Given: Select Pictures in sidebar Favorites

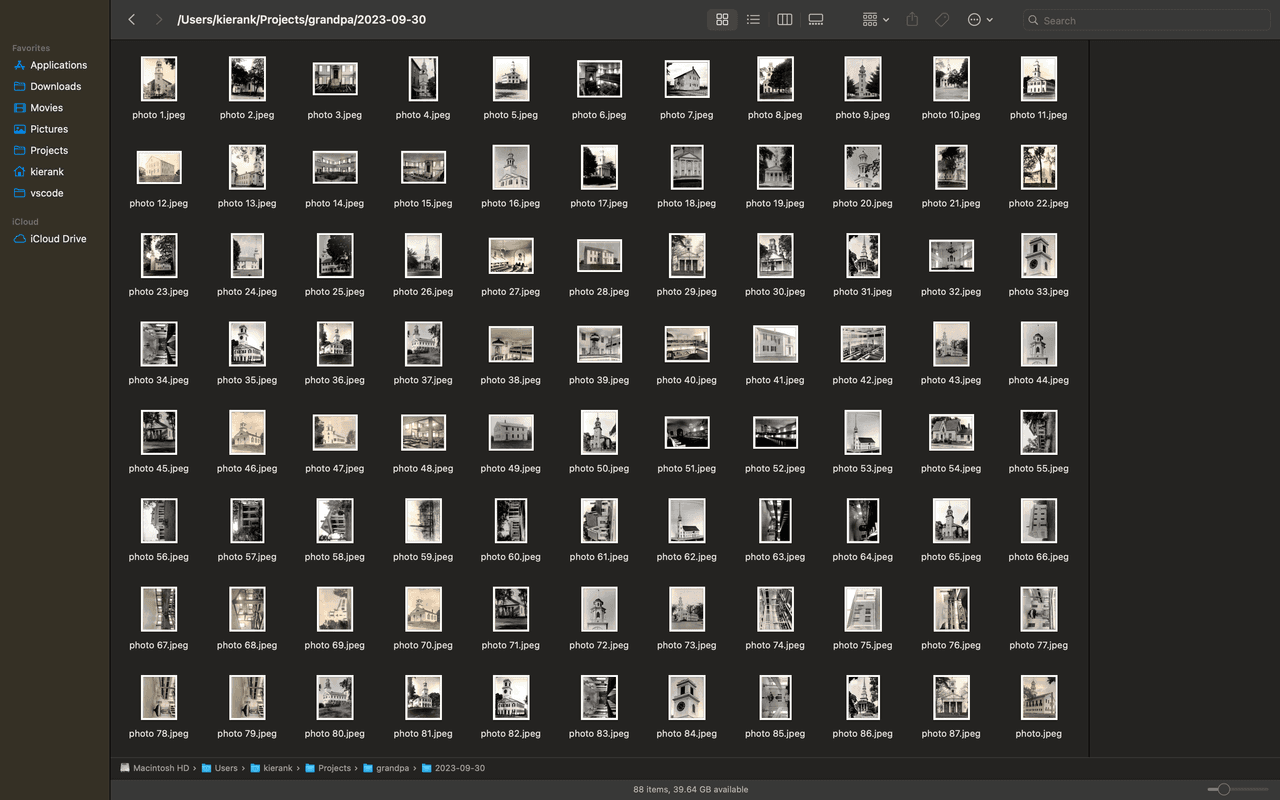Looking at the screenshot, I should pyautogui.click(x=49, y=129).
